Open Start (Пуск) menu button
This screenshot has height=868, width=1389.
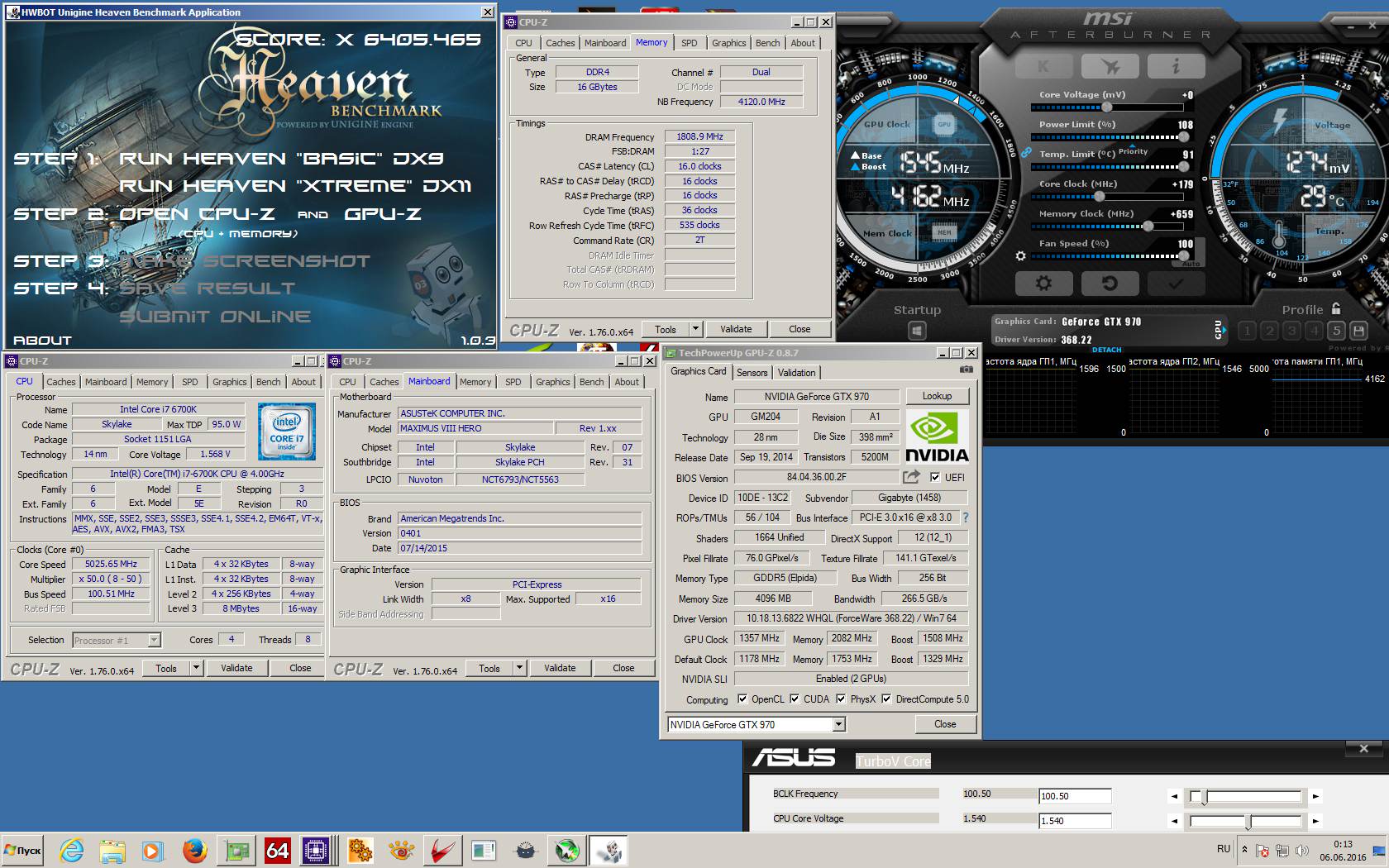click(23, 850)
